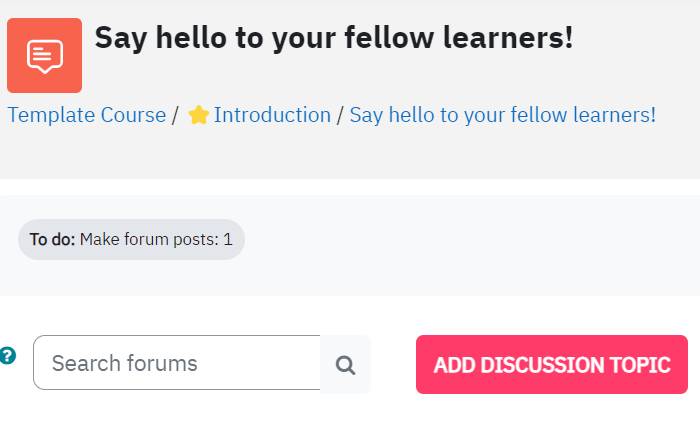Viewport: 700px width, 438px height.
Task: Open the 'Say hello to your fellow learners!' breadcrumb link
Action: pyautogui.click(x=503, y=115)
